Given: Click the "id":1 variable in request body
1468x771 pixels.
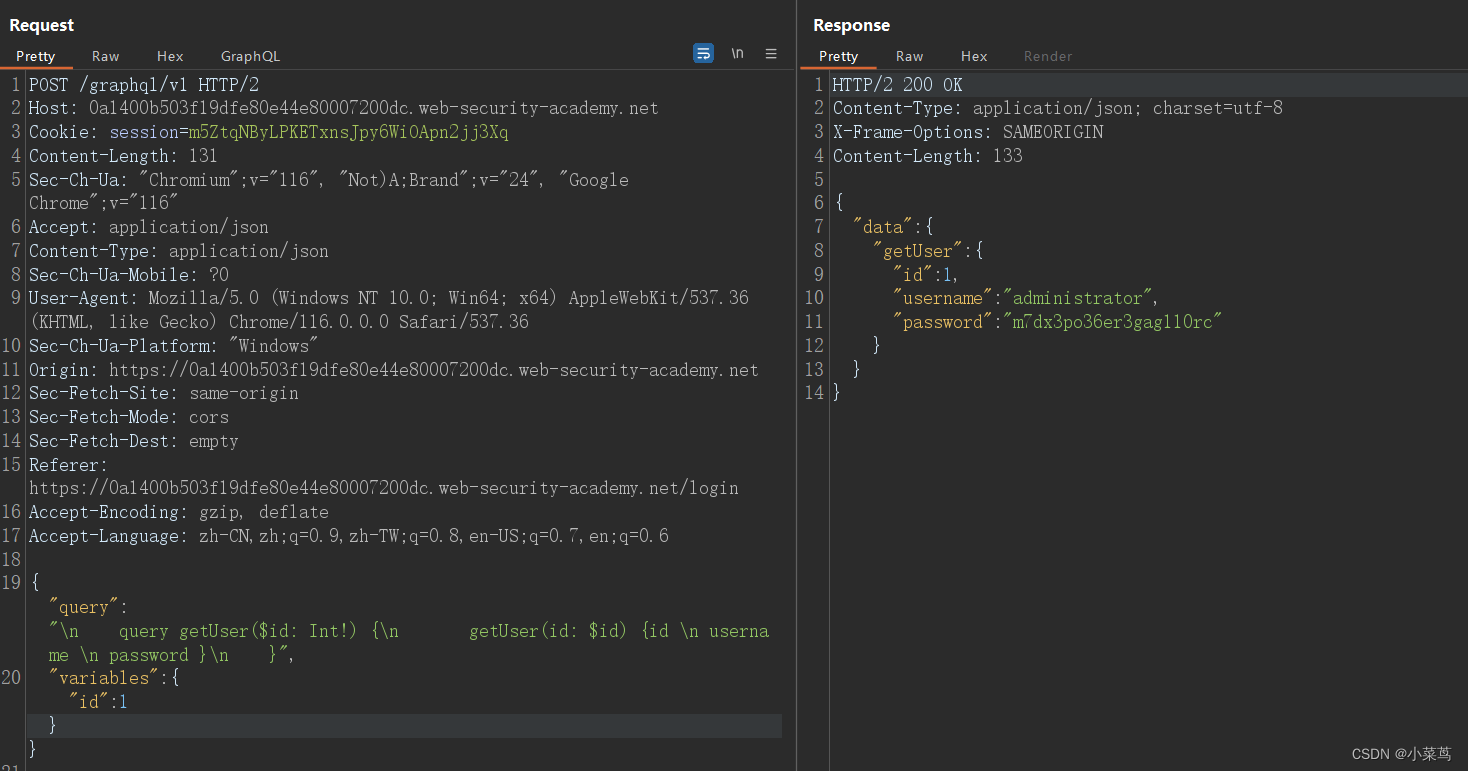Looking at the screenshot, I should click(98, 702).
